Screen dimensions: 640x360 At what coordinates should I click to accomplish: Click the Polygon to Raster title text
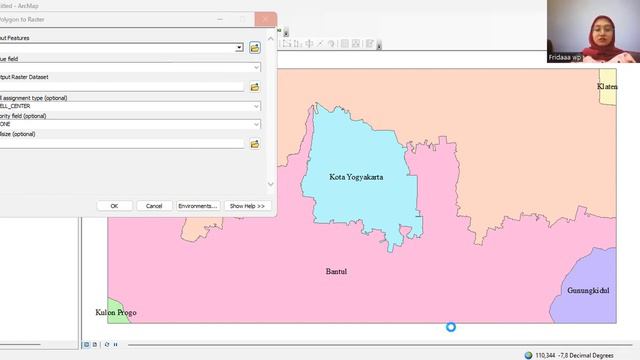click(x=22, y=20)
